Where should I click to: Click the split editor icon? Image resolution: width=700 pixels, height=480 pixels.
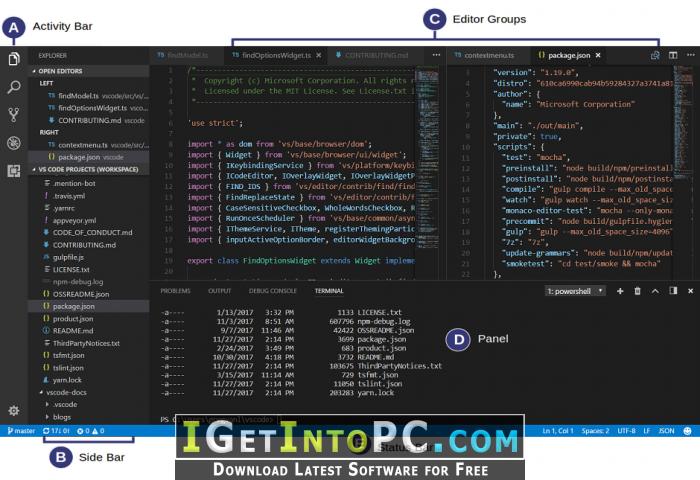pos(673,55)
